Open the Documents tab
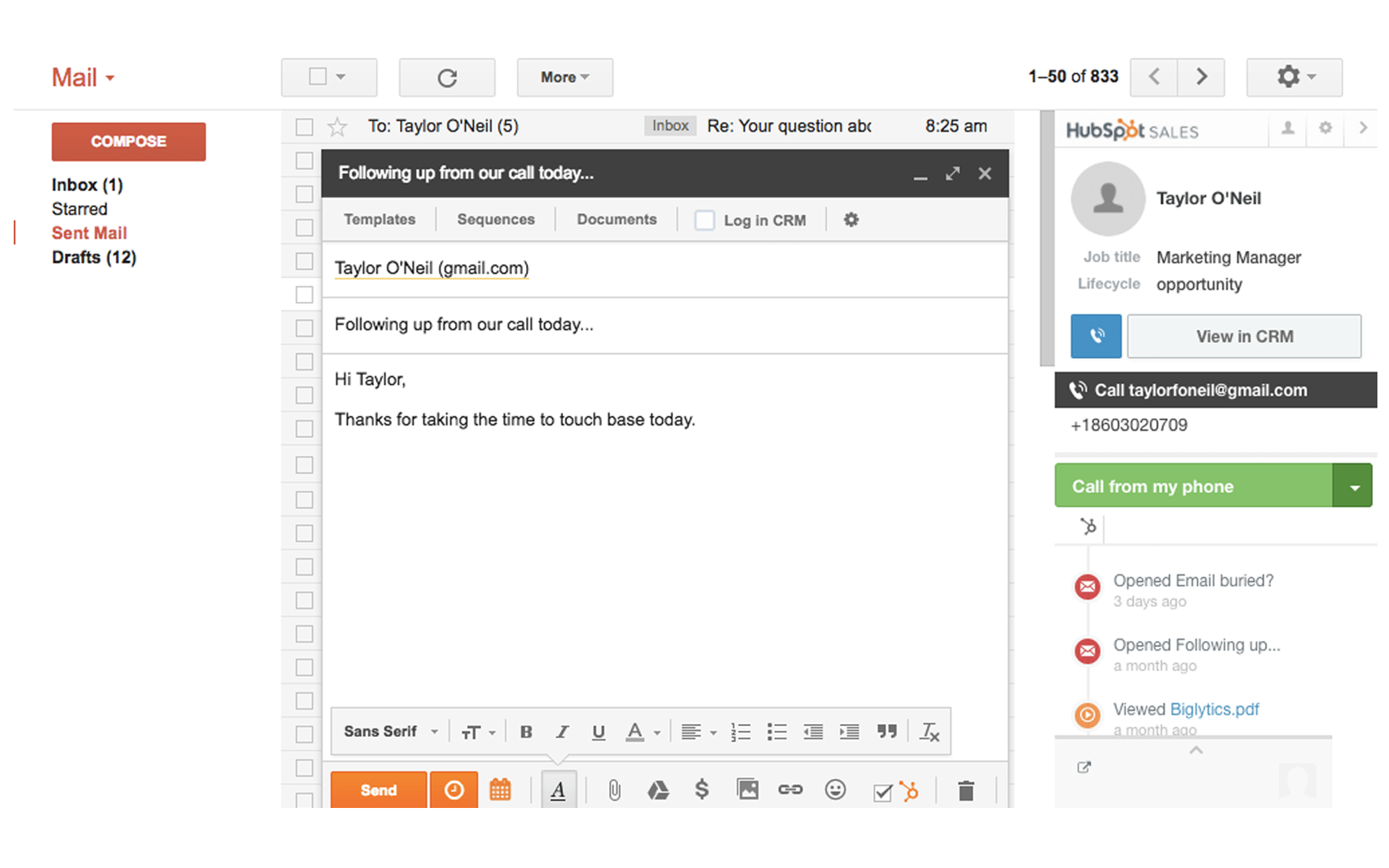 [616, 219]
